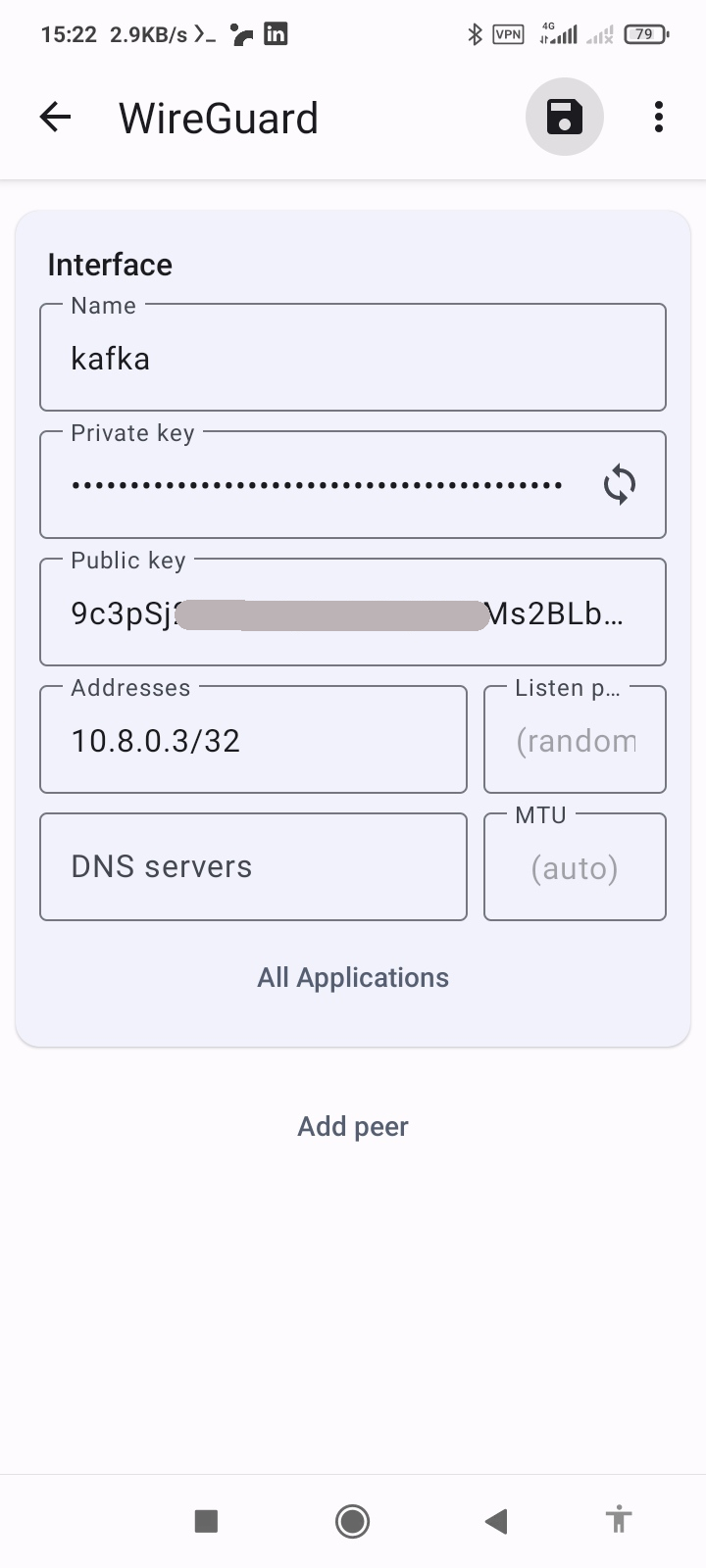Focus the Listen port field

click(x=575, y=741)
